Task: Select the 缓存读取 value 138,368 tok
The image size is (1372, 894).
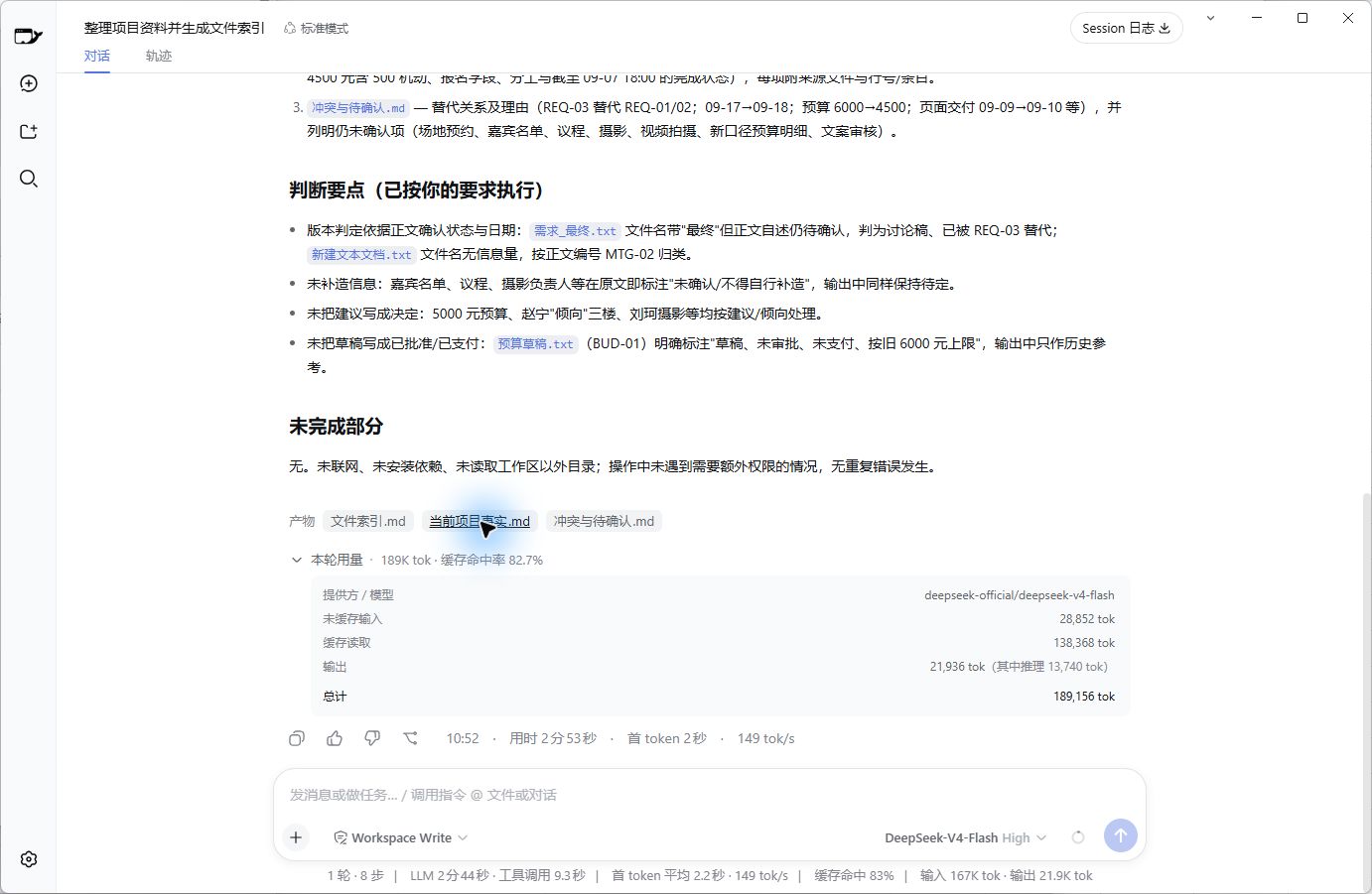Action: [1084, 643]
